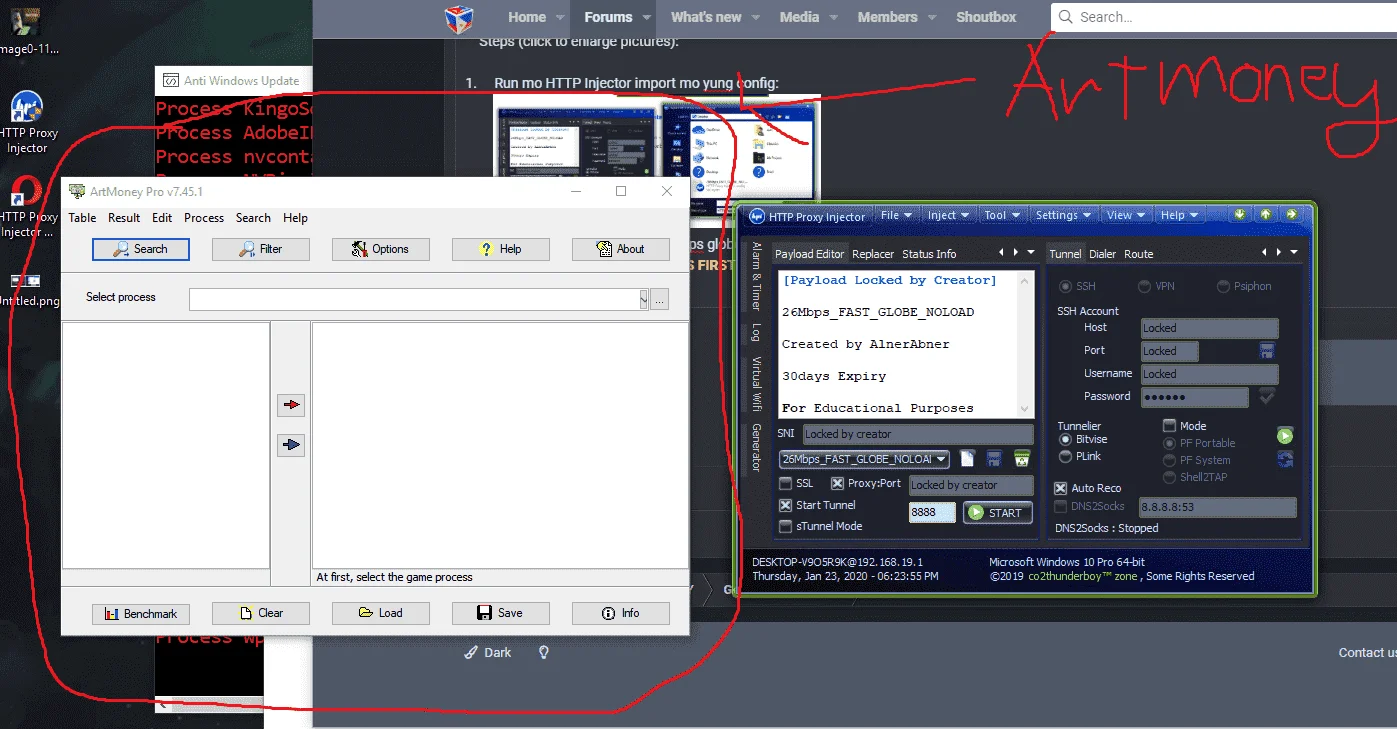Click the green recycle bin icon beside config dropdown
The height and width of the screenshot is (729, 1397).
point(1022,459)
